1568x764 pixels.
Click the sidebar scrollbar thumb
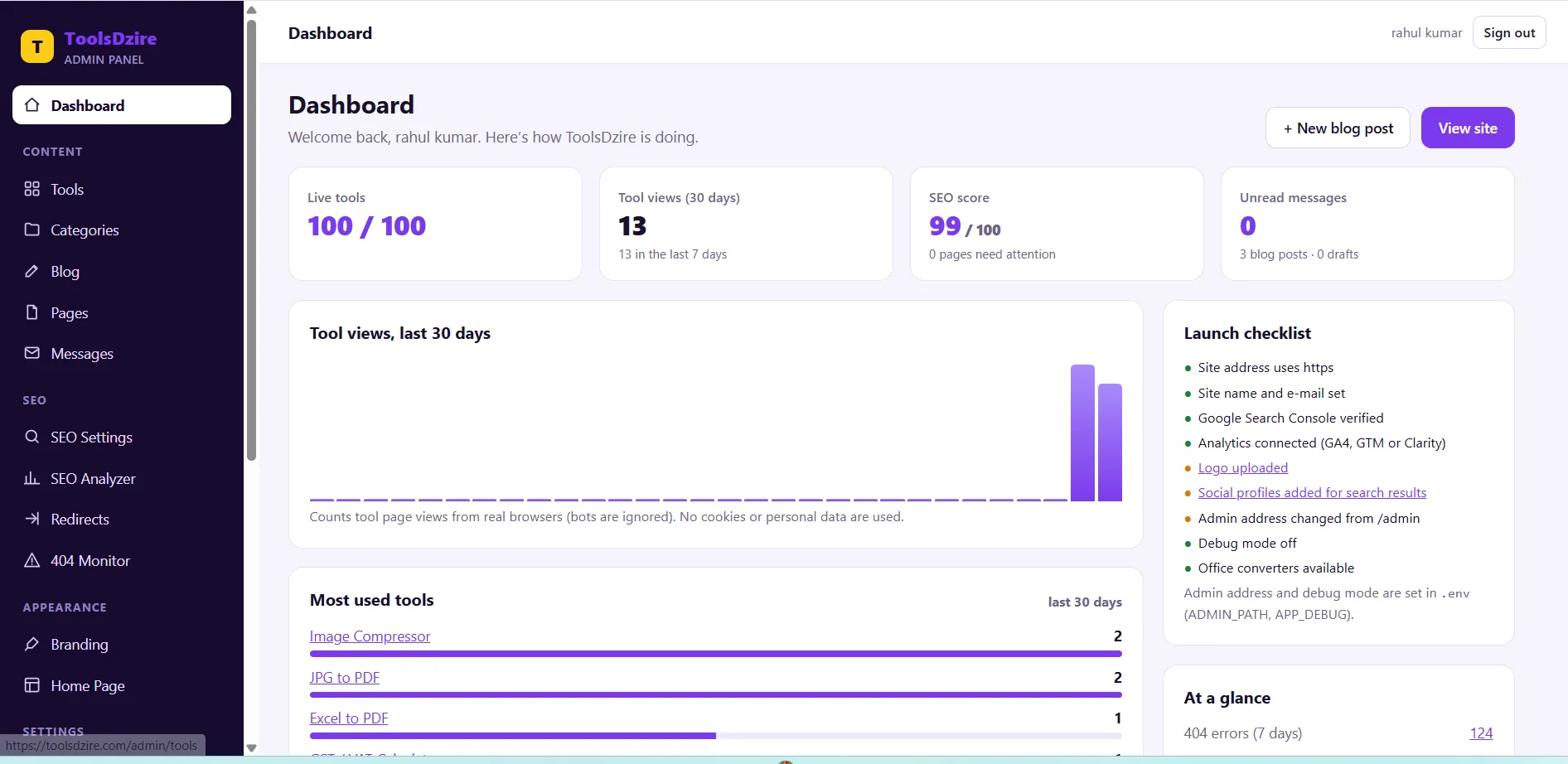pyautogui.click(x=252, y=240)
